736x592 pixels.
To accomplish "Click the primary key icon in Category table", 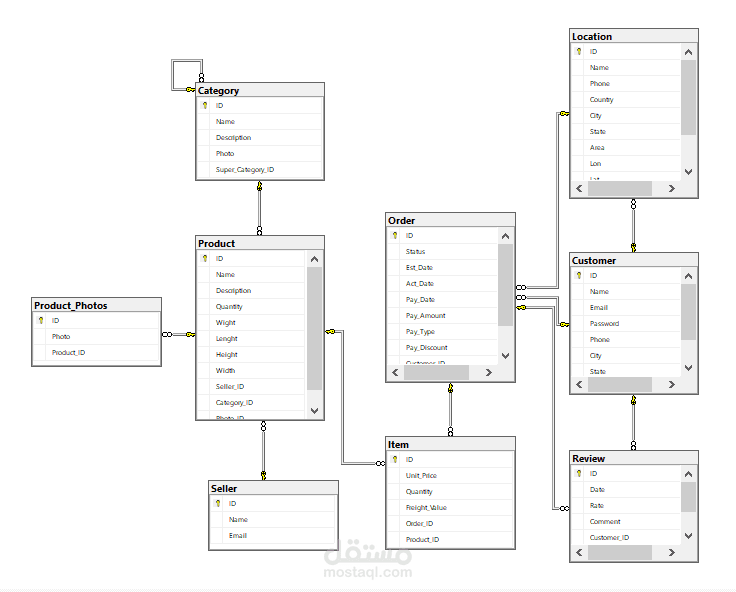I will coord(205,105).
